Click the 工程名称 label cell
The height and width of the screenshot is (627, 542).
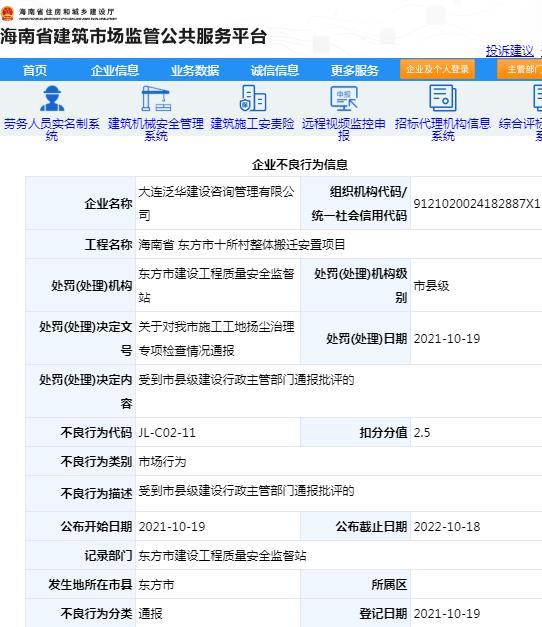(81, 244)
